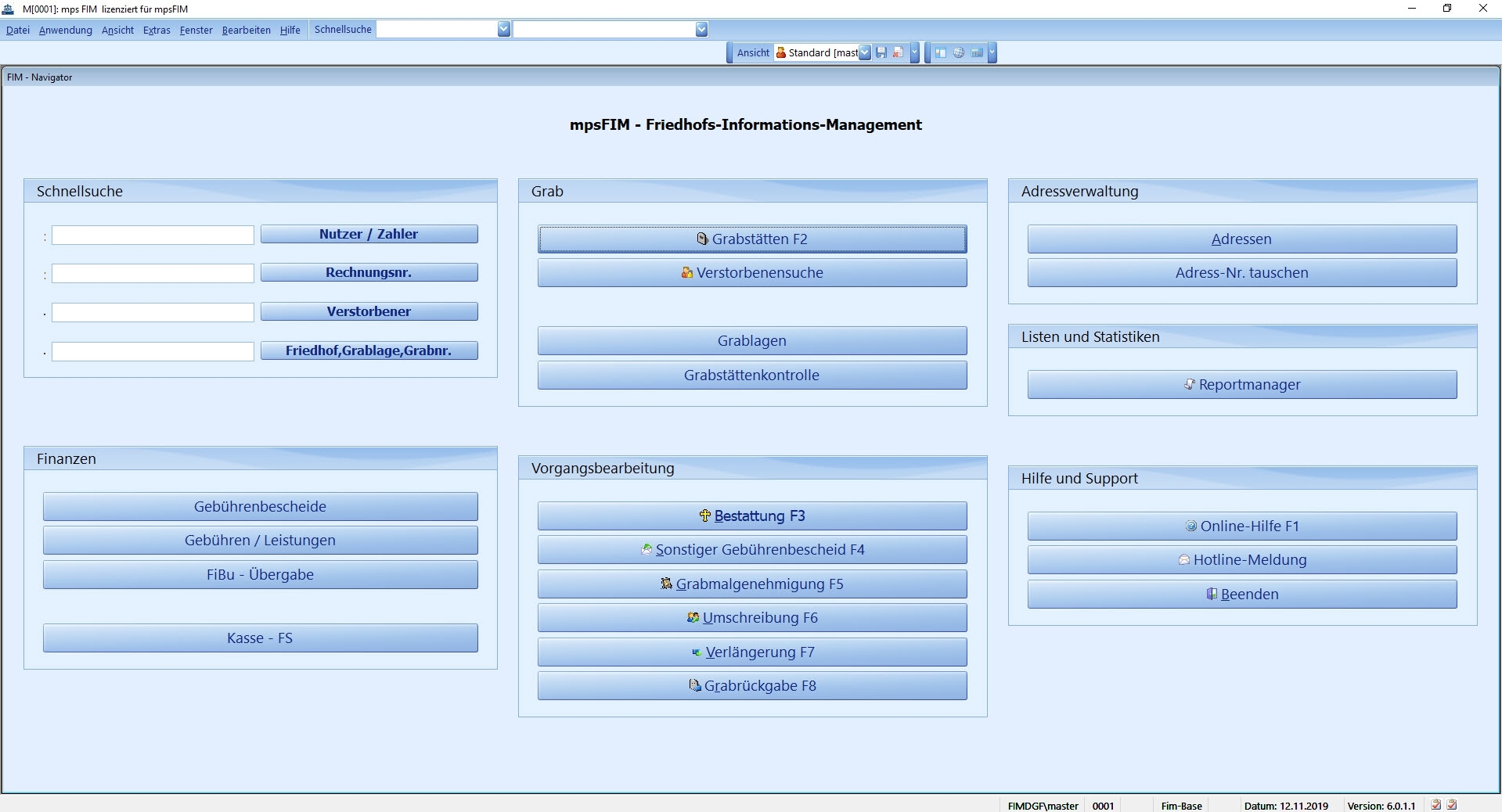This screenshot has width=1502, height=812.
Task: Launch the Reportmanager
Action: coord(1242,385)
